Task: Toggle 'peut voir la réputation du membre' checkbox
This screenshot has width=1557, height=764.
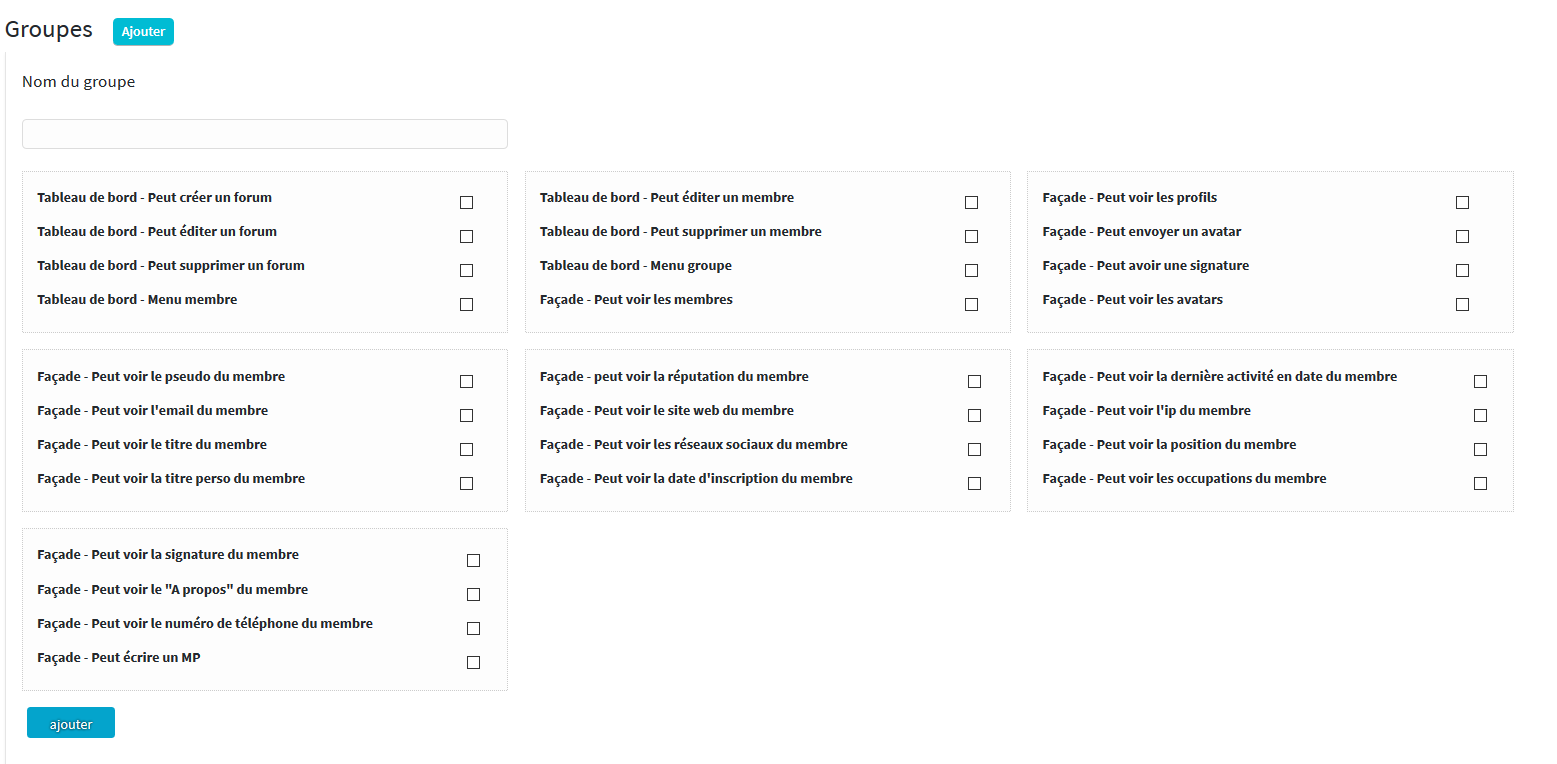Action: click(x=974, y=382)
